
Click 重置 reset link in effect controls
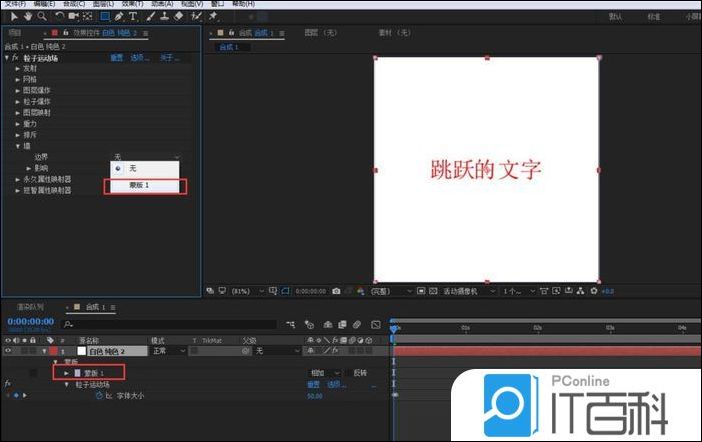point(116,58)
